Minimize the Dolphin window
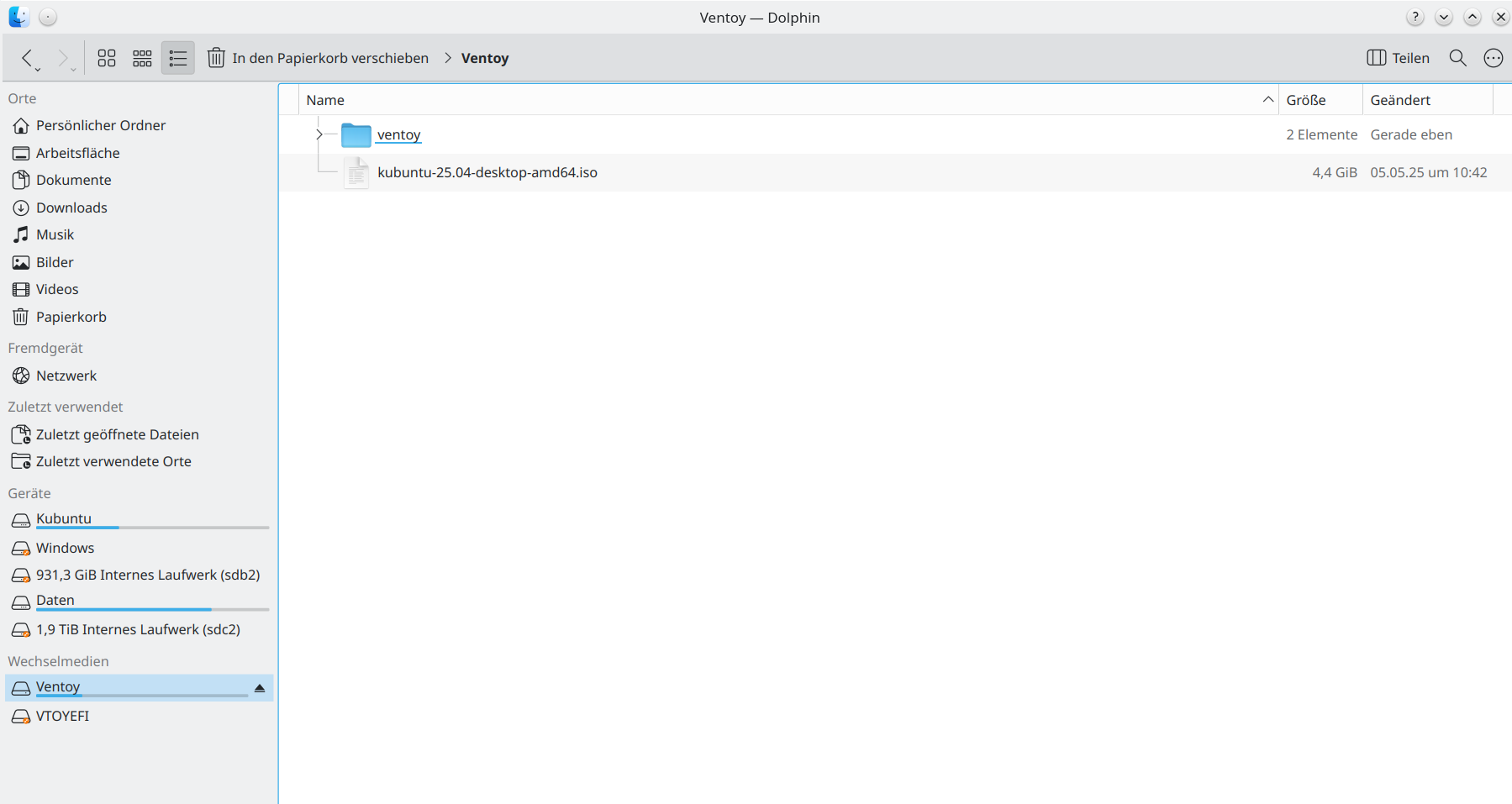Screen dimensions: 1512x804 tap(1444, 17)
